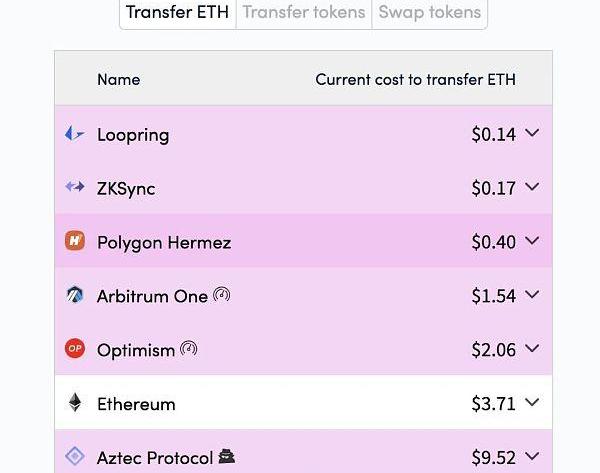Click the Aztec Protocol diamond icon
The image size is (600, 473).
click(x=75, y=456)
